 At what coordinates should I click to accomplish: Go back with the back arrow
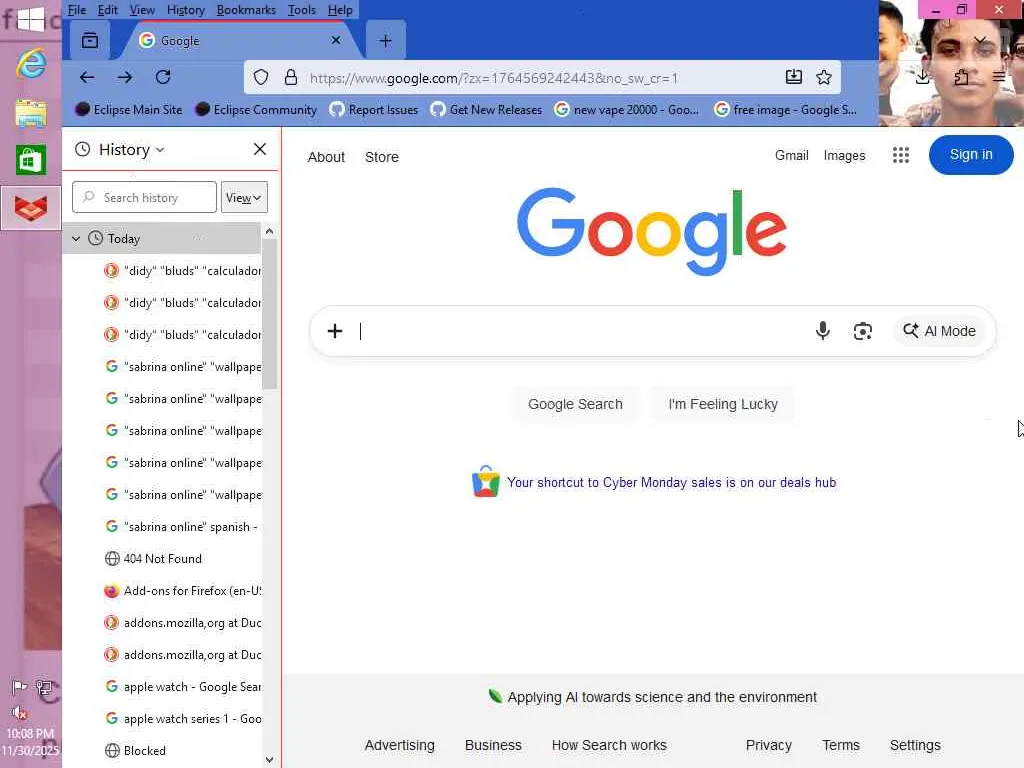coord(87,78)
